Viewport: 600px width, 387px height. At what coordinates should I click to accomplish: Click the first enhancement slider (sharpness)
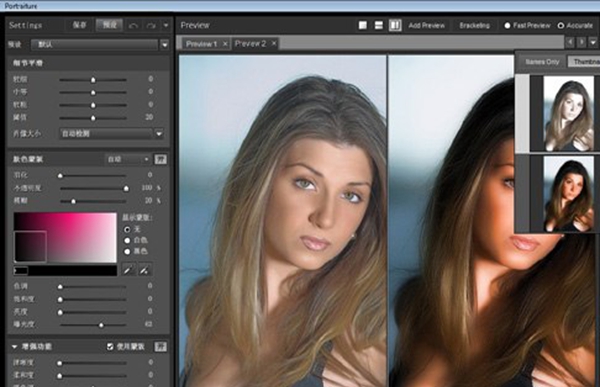click(93, 363)
